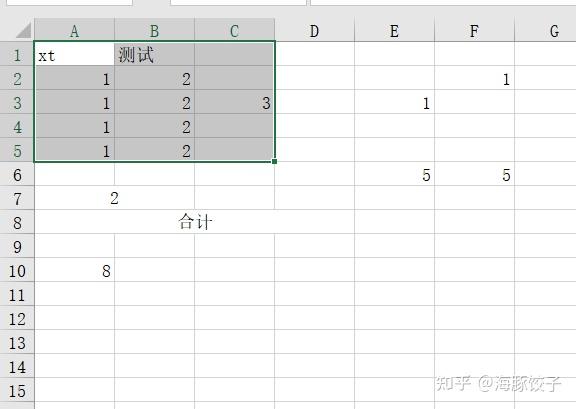576x409 pixels.
Task: Select row 10 header
Action: pyautogui.click(x=17, y=271)
